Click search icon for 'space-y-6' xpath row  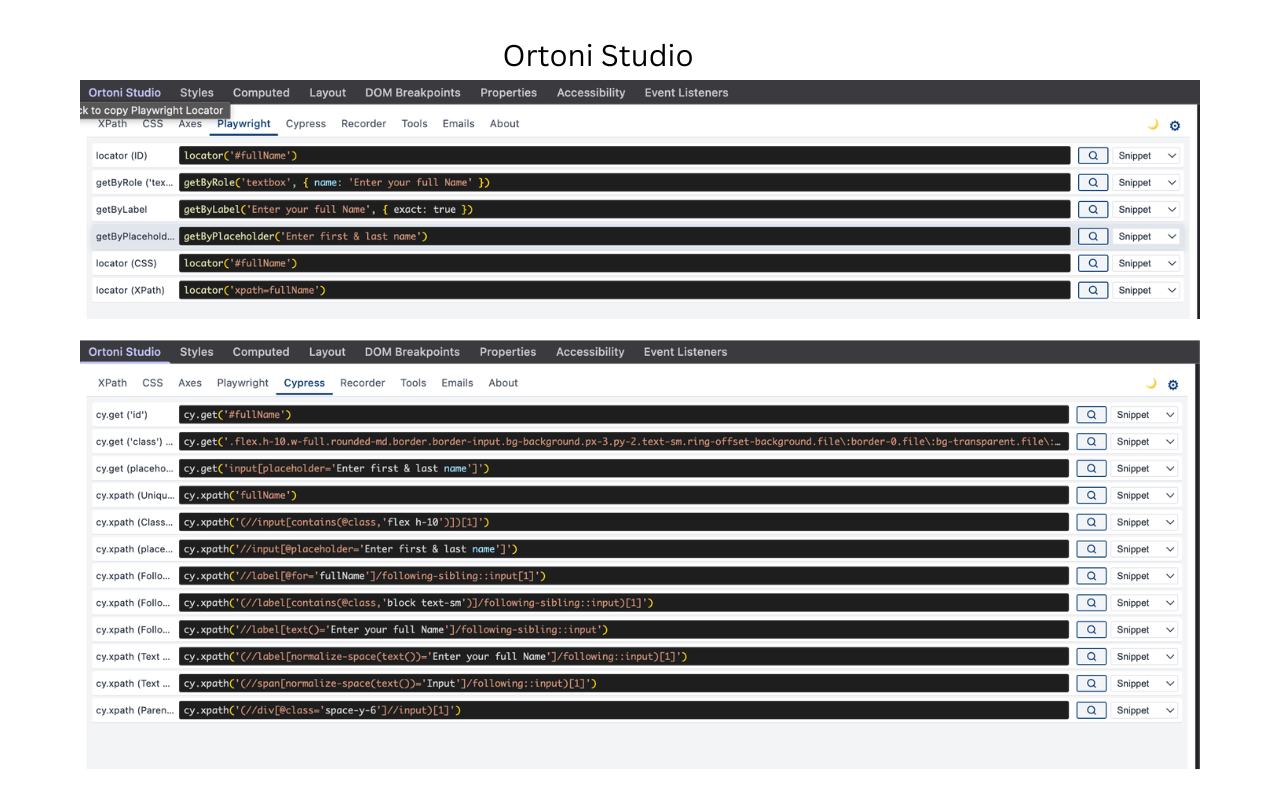(x=1091, y=711)
